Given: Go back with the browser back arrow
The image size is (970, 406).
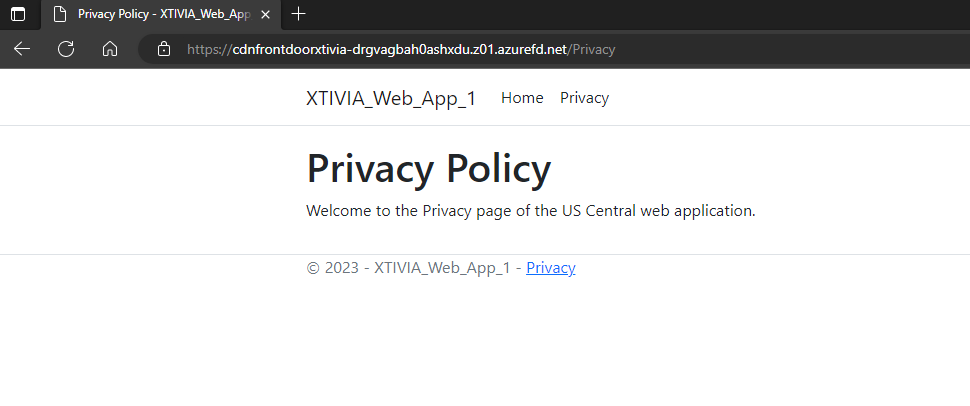Looking at the screenshot, I should click(x=22, y=49).
